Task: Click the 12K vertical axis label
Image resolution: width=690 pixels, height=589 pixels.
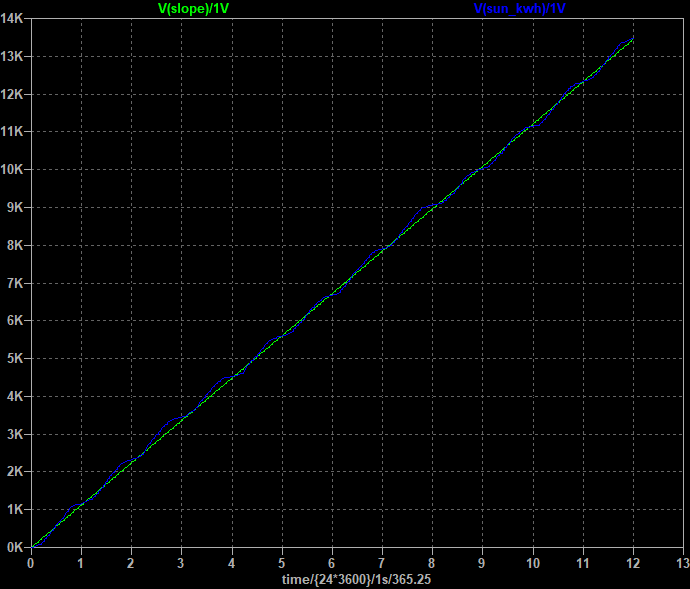Action: click(x=12, y=94)
